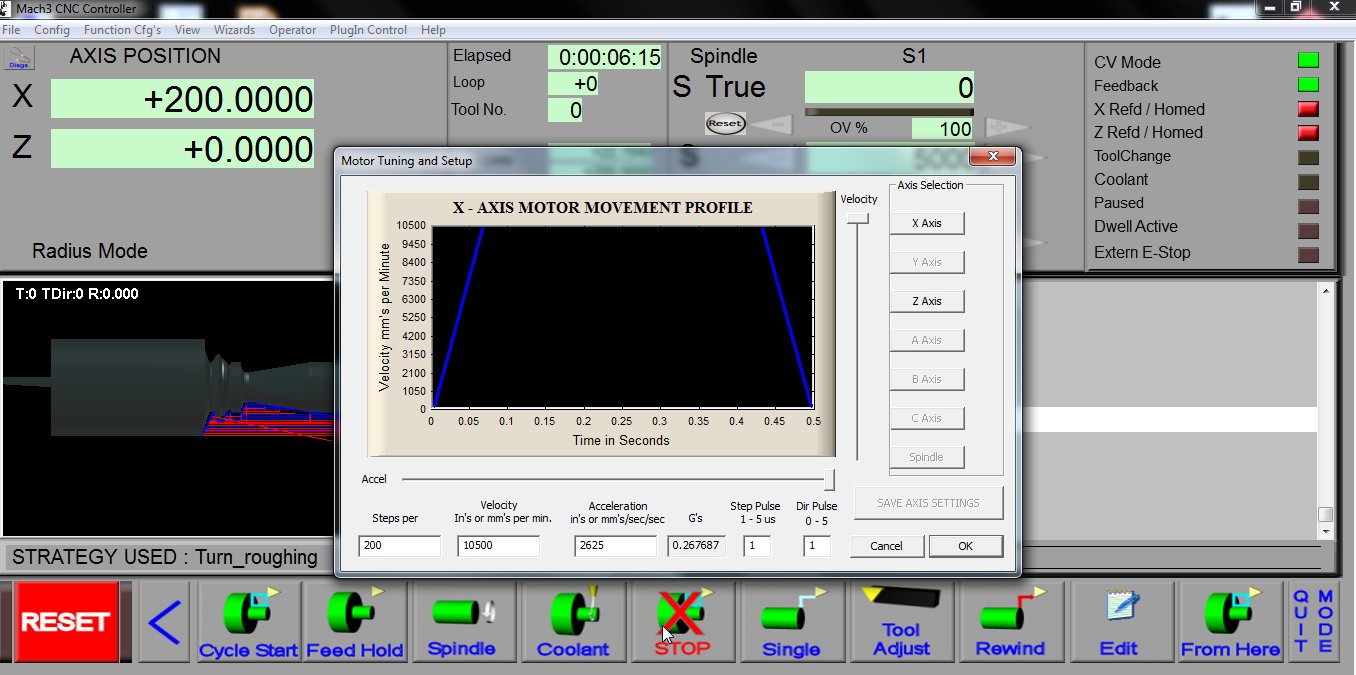Image resolution: width=1356 pixels, height=675 pixels.
Task: Click the ToolChange indicator LED
Action: 1308,157
